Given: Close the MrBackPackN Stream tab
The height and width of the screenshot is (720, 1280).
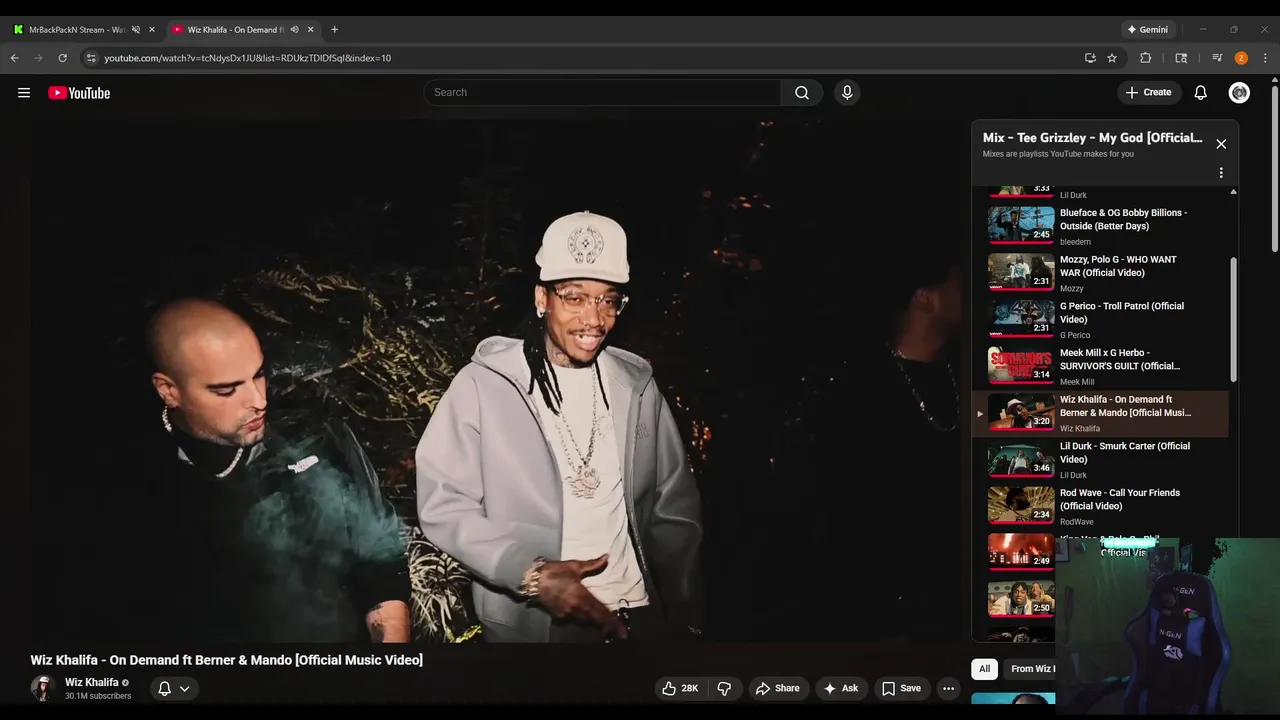Looking at the screenshot, I should (152, 30).
